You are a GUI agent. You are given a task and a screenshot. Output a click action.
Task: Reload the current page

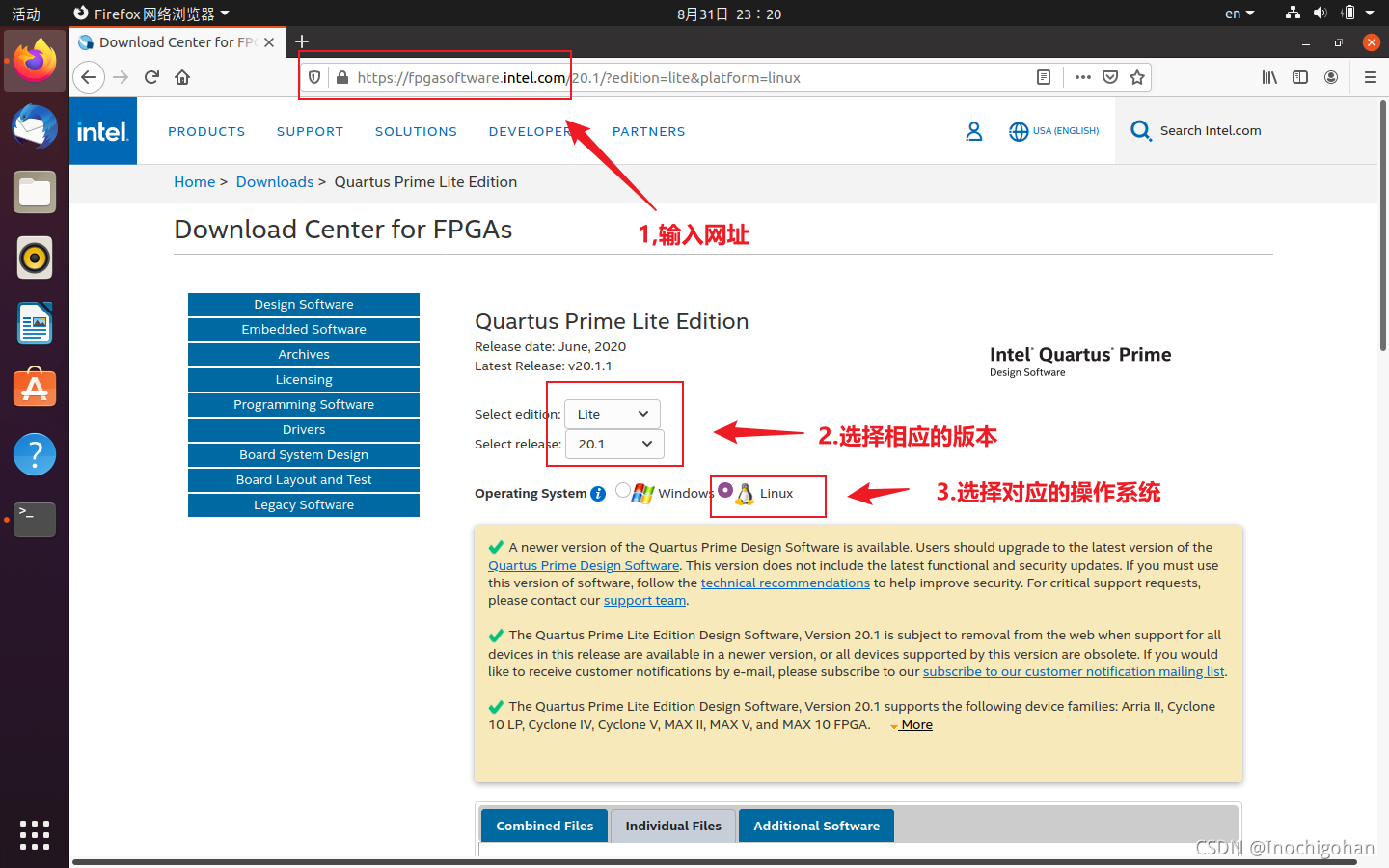(x=151, y=77)
